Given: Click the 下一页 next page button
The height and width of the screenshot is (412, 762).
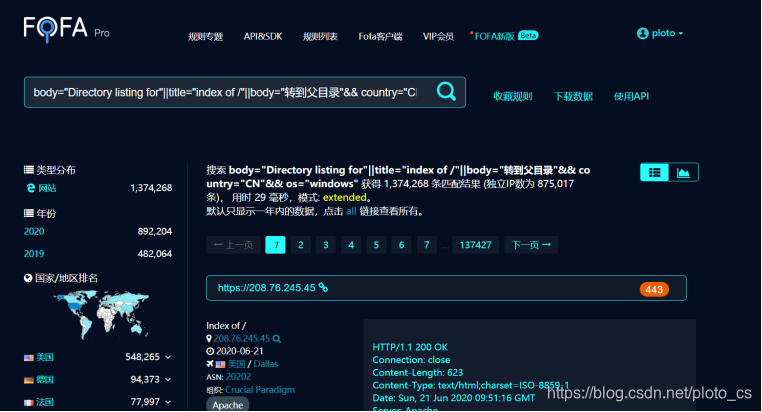Looking at the screenshot, I should [x=531, y=245].
